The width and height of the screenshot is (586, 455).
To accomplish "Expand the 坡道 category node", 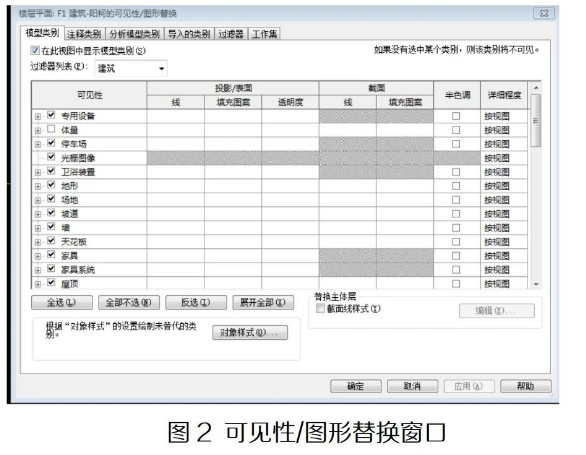I will coord(38,214).
